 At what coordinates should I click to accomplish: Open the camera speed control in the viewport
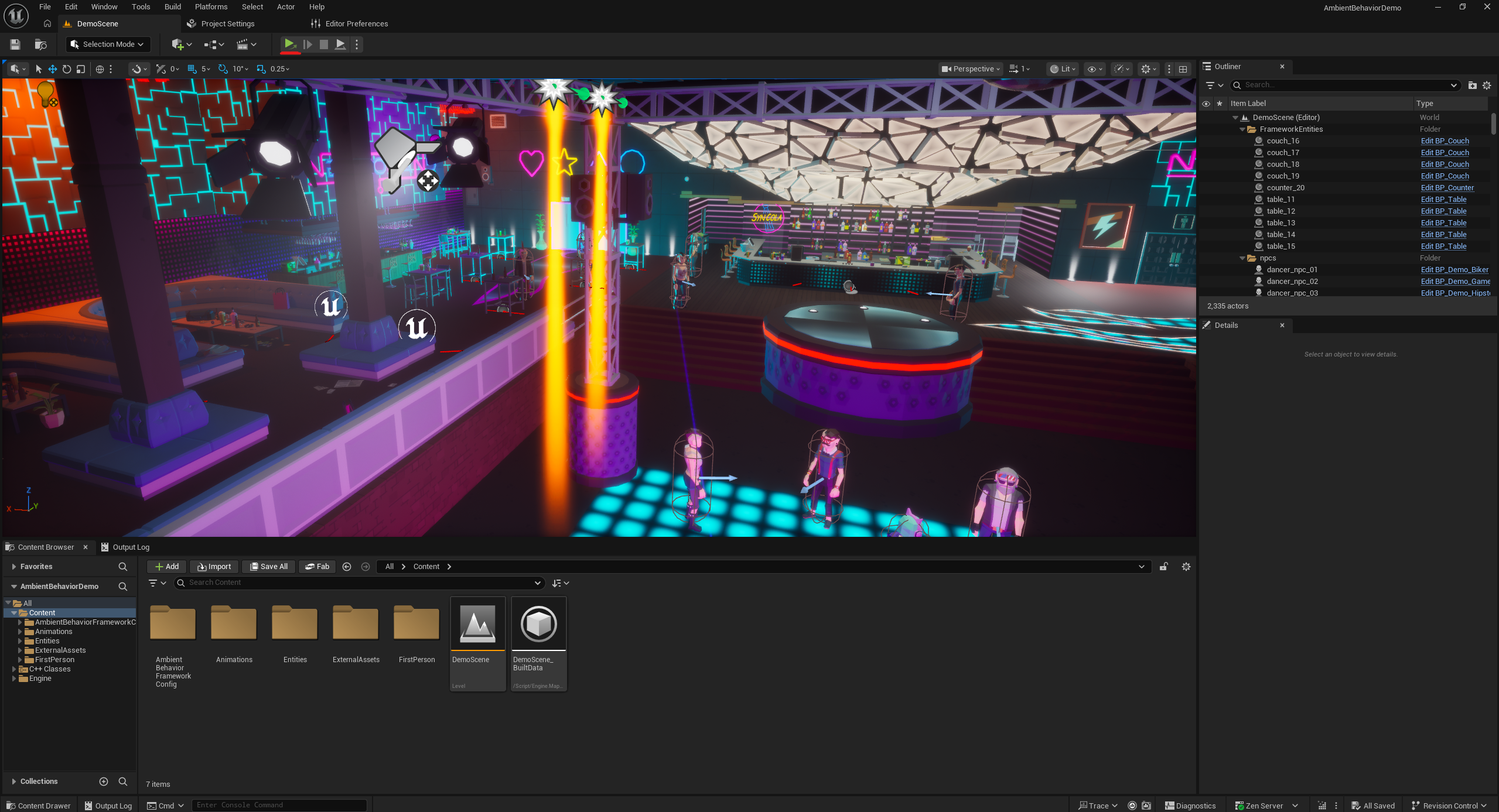point(1019,68)
